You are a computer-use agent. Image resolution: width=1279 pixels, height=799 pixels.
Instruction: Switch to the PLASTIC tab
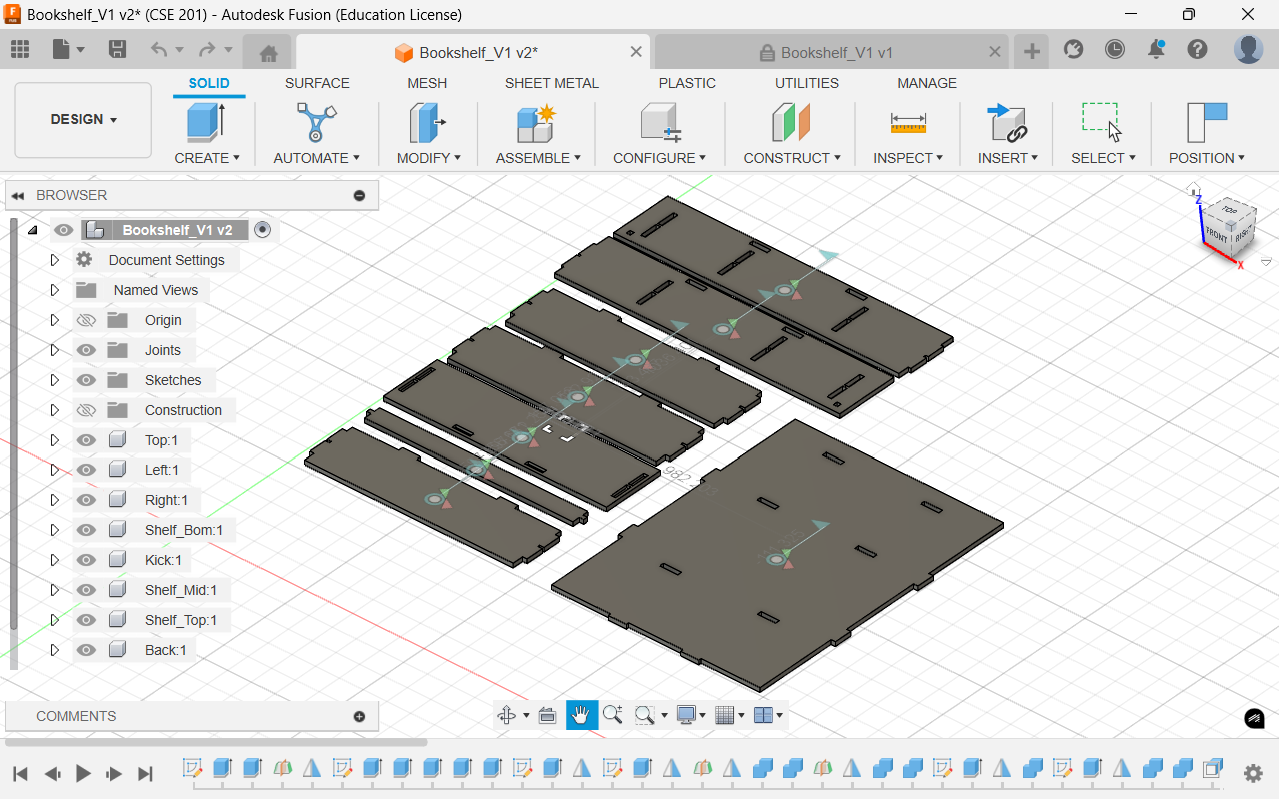click(687, 83)
